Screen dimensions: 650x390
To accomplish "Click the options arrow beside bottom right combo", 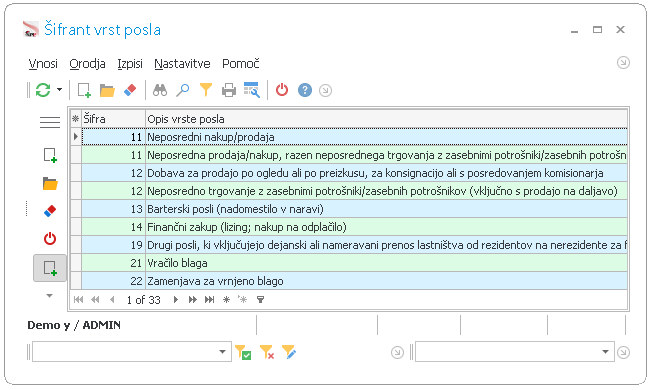I will click(x=397, y=353).
